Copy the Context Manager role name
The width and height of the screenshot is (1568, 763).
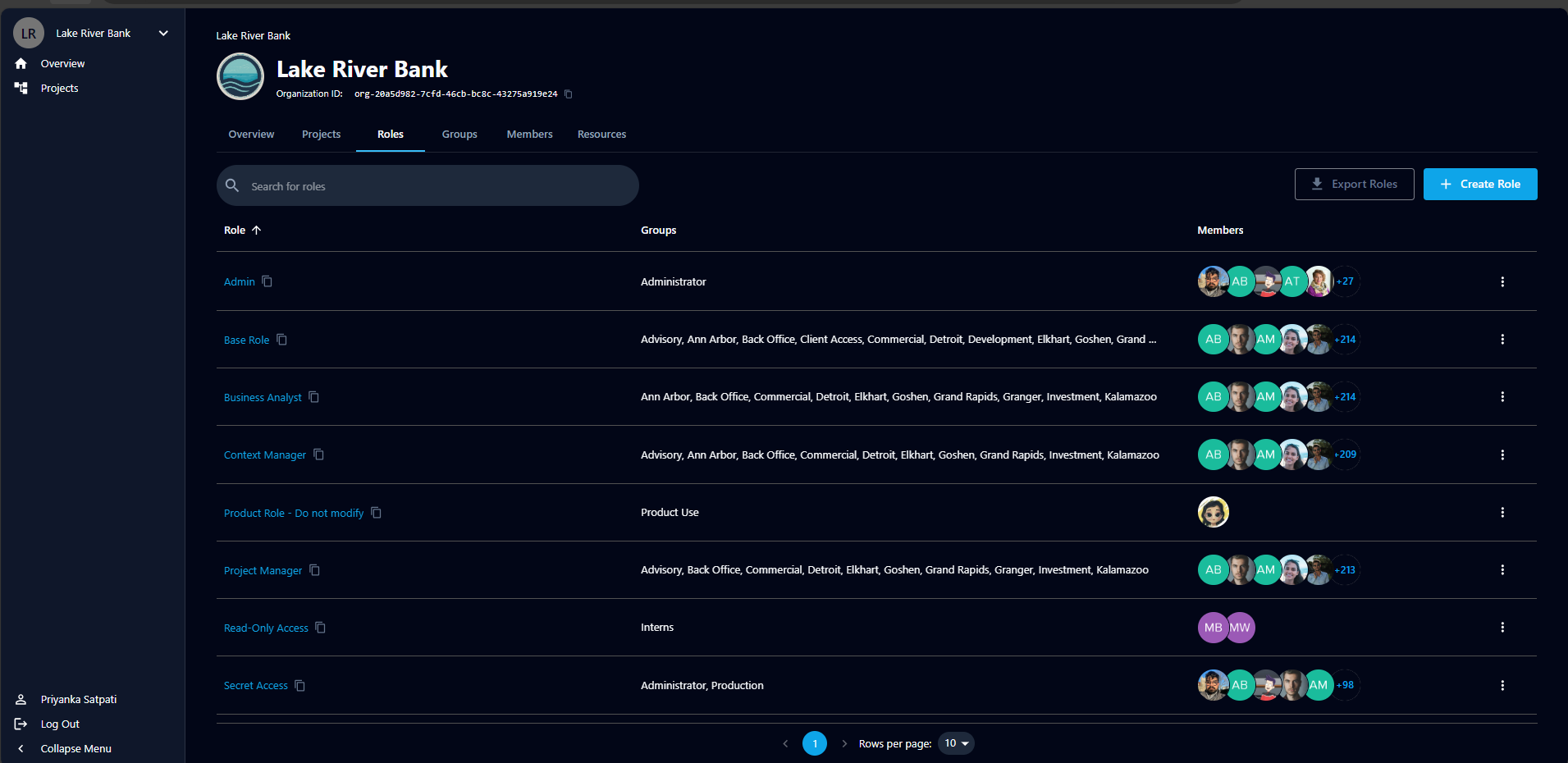(319, 455)
